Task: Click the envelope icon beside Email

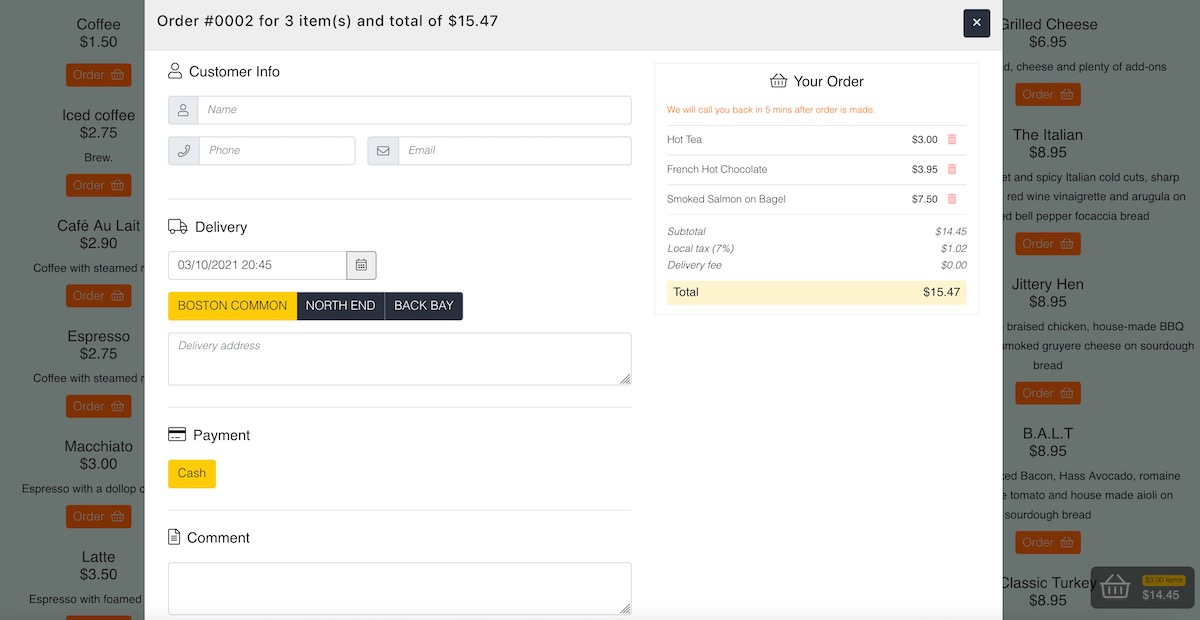Action: 383,151
